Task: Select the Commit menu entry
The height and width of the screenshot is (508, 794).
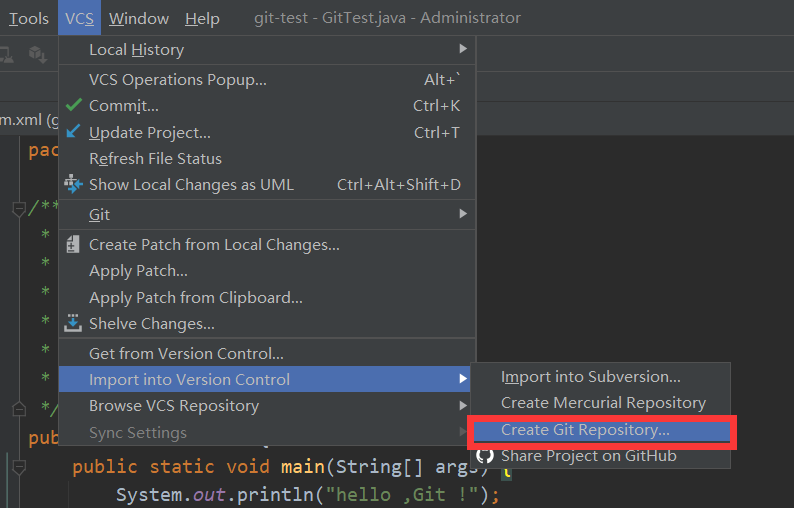Action: (x=267, y=106)
